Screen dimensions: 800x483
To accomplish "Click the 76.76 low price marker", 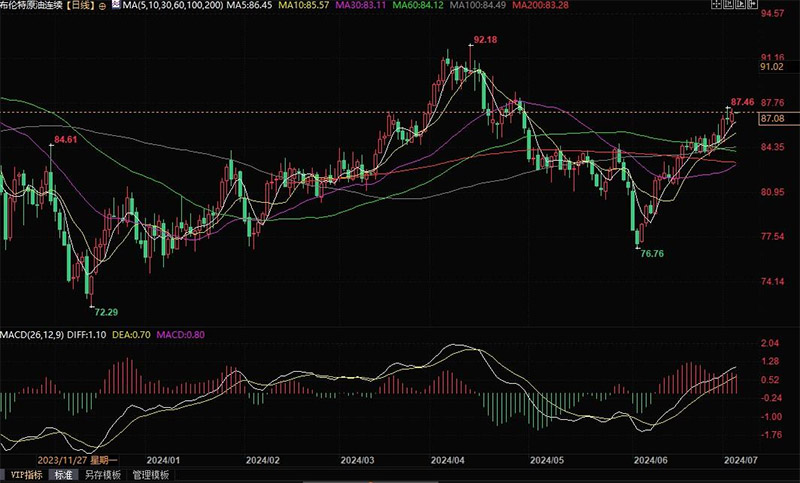I will 652,253.
